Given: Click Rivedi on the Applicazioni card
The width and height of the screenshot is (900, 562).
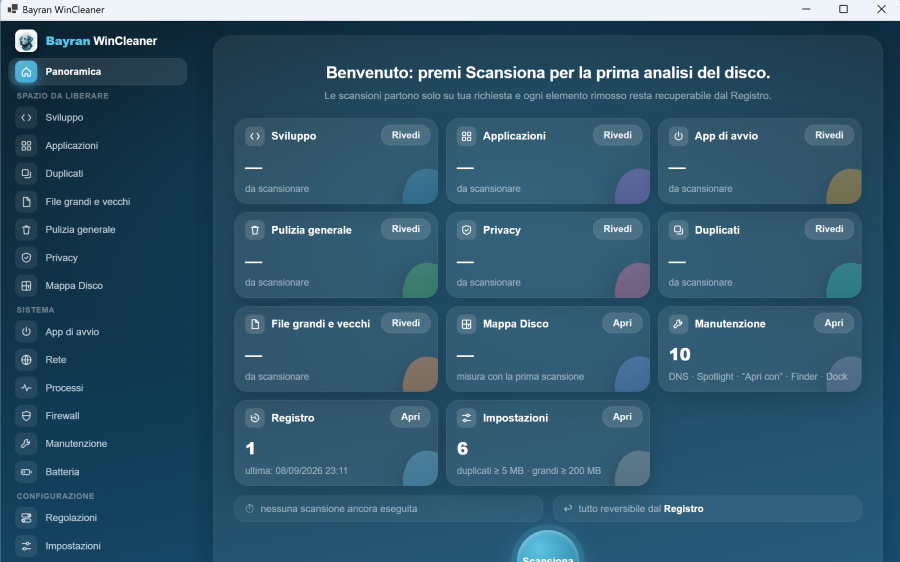Looking at the screenshot, I should [x=618, y=135].
